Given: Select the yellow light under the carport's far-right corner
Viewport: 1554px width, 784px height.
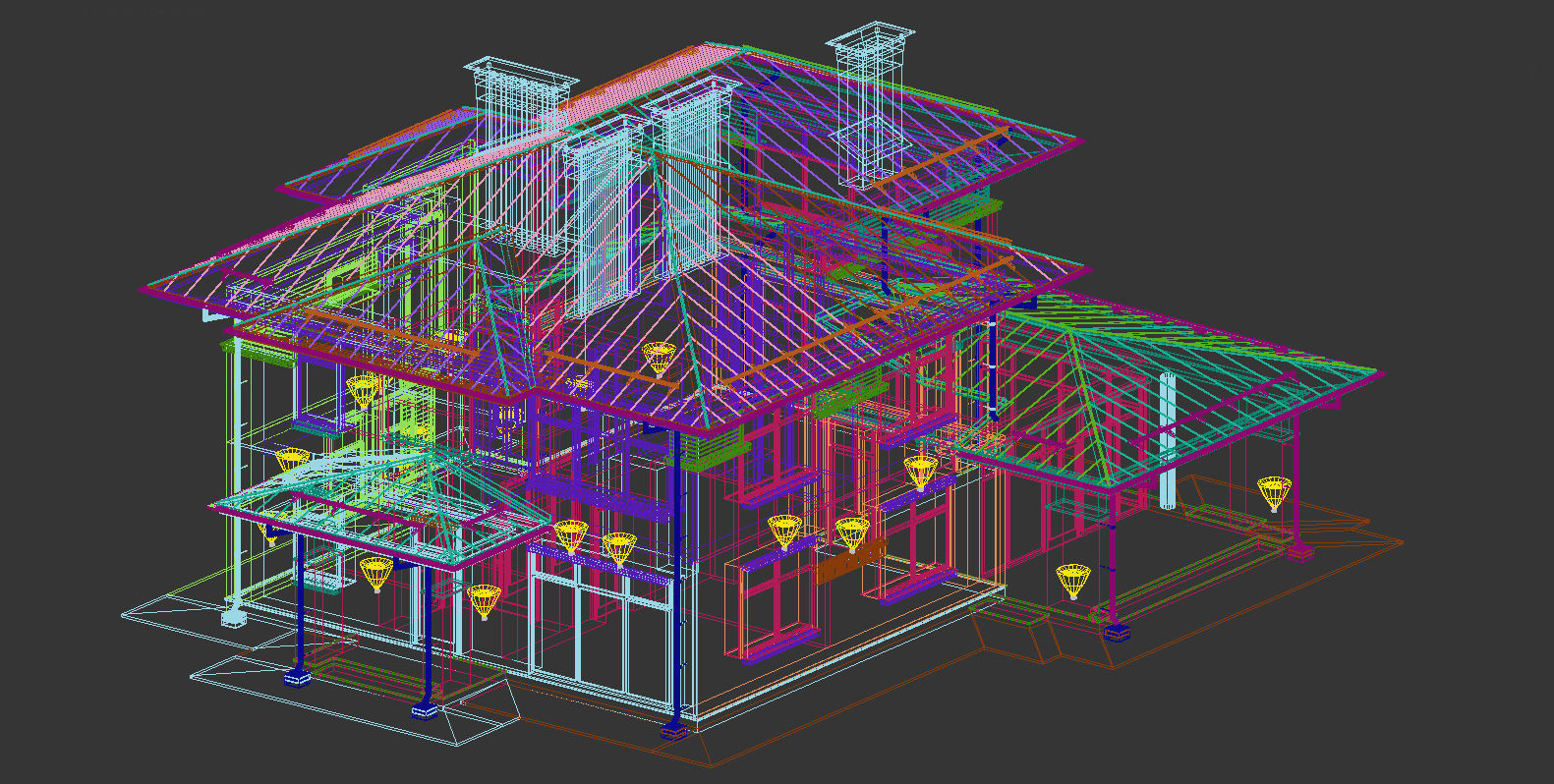Looking at the screenshot, I should pos(1274,494).
